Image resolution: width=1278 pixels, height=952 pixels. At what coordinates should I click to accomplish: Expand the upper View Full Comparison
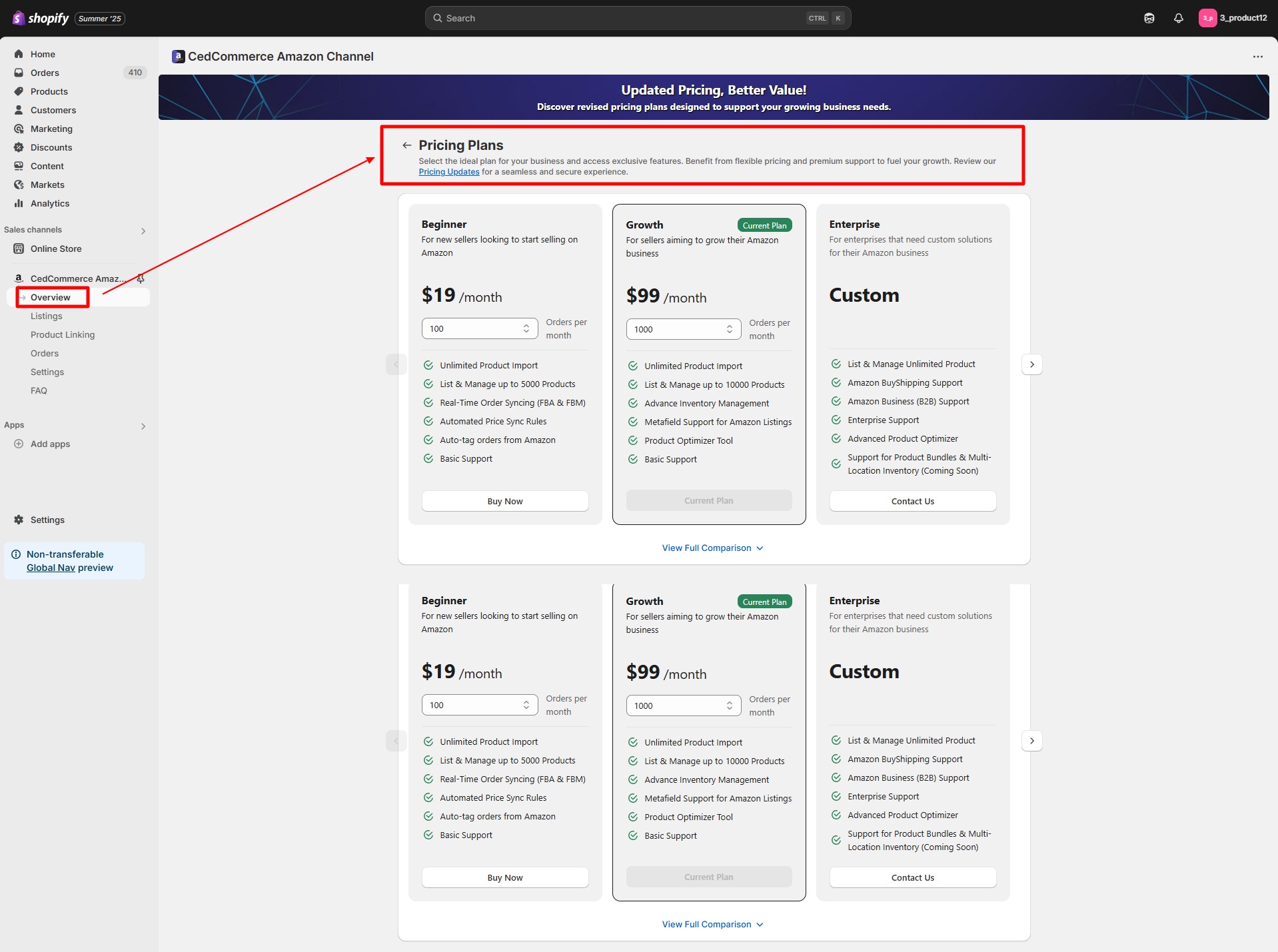point(712,548)
